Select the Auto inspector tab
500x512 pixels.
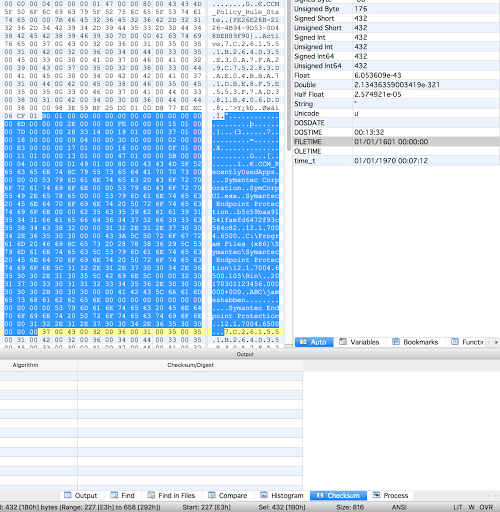(314, 342)
